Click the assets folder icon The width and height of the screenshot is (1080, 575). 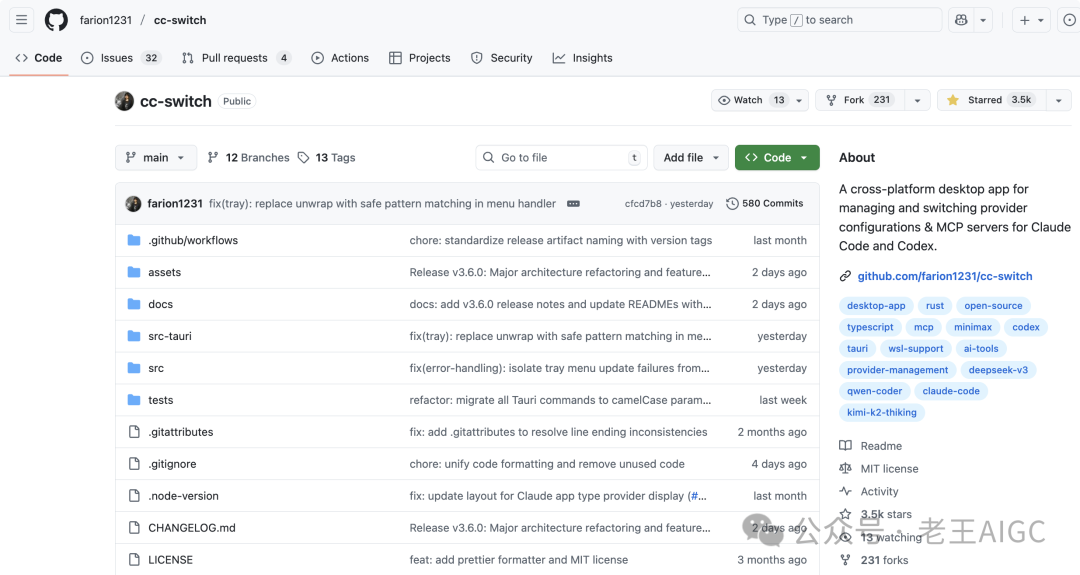(134, 272)
